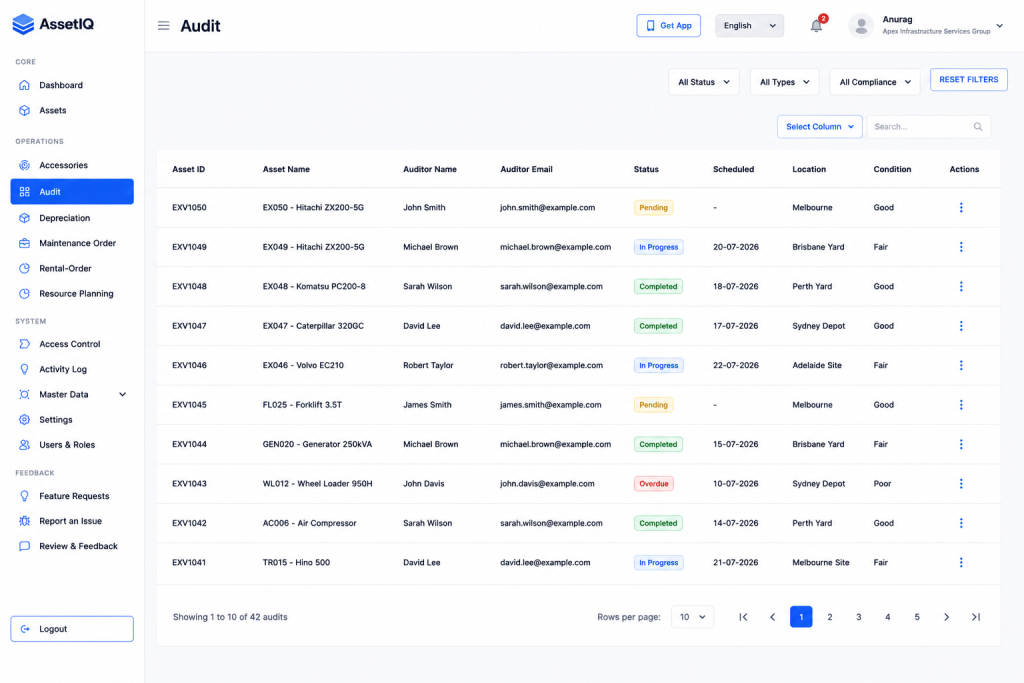Click the Overdue status badge

click(653, 484)
